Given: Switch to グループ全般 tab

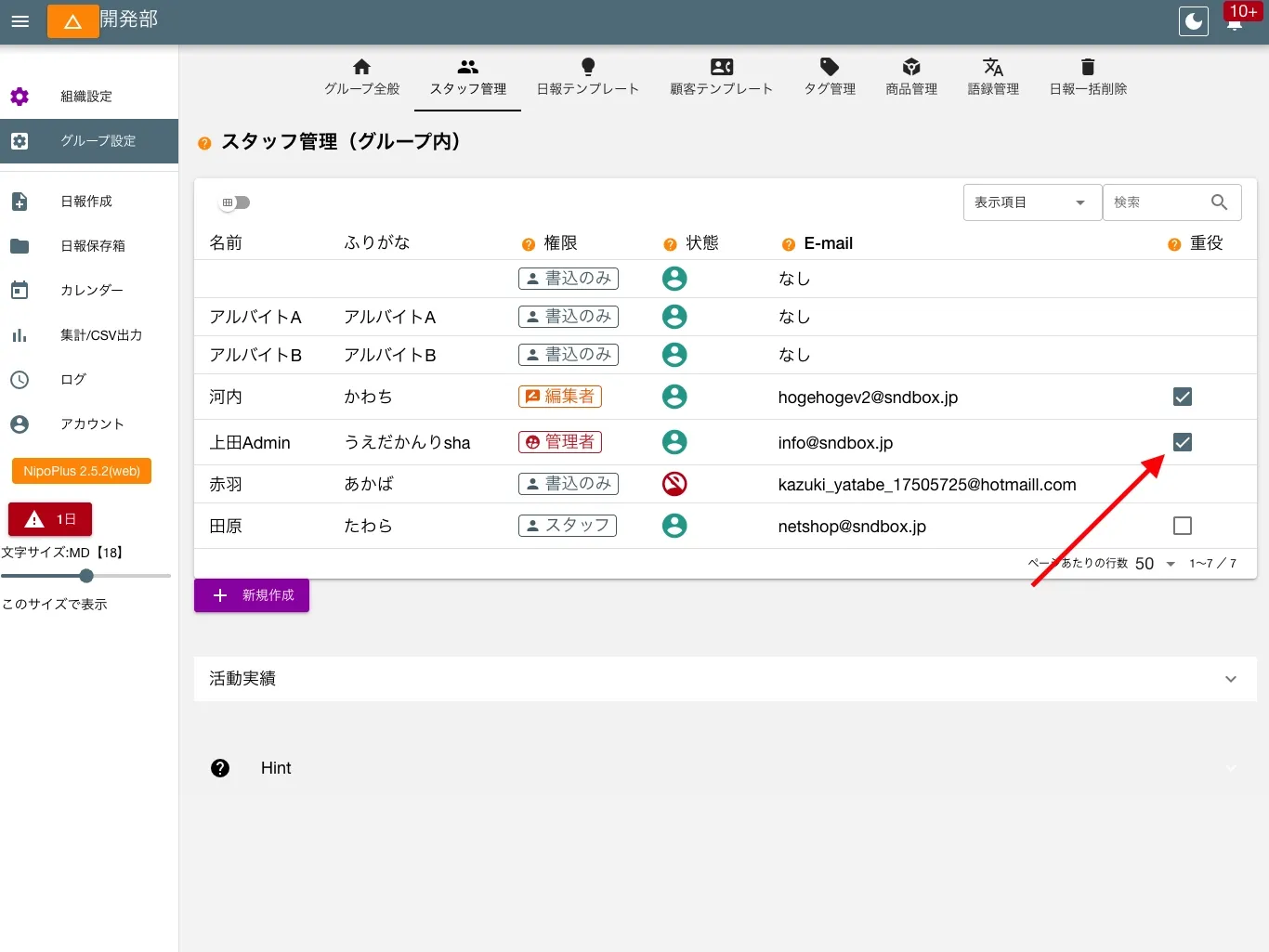Looking at the screenshot, I should (362, 78).
